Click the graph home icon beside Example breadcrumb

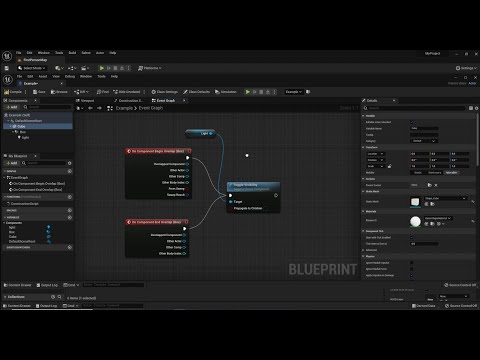pos(110,108)
